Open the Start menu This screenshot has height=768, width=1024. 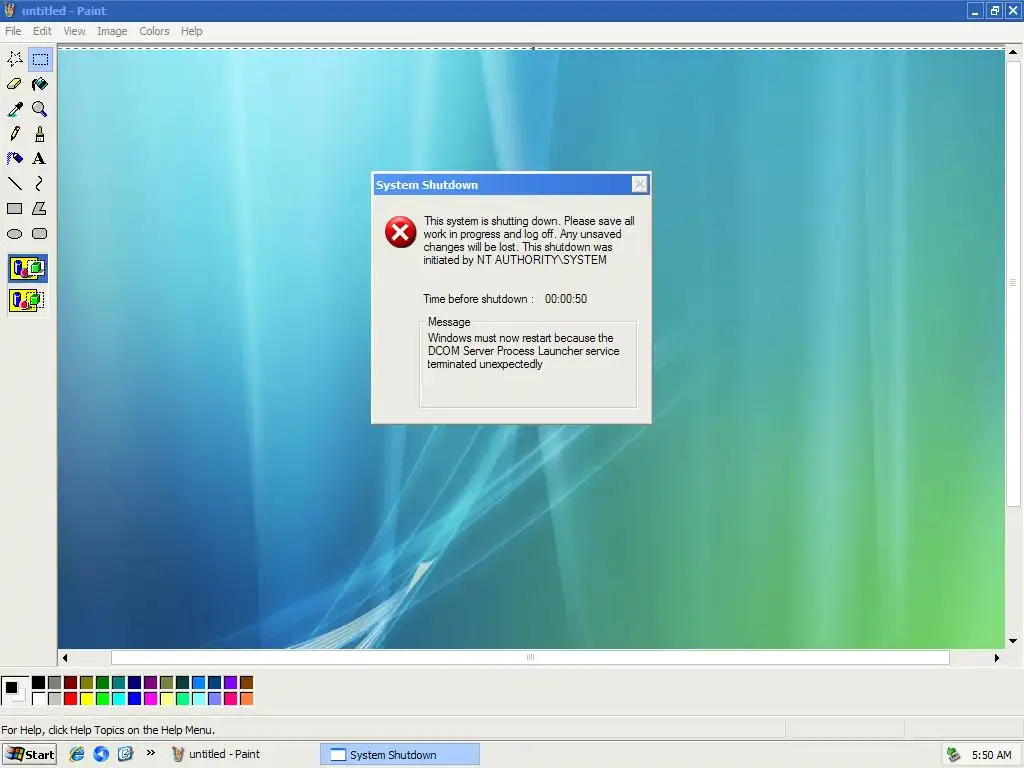pos(29,754)
